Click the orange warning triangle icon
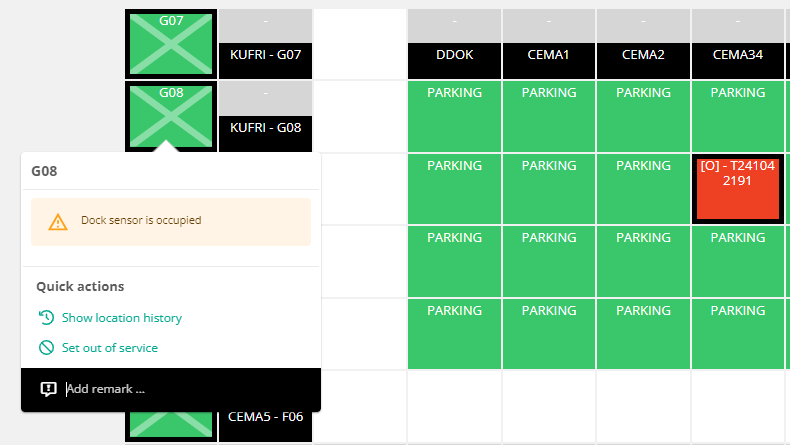 coord(58,222)
